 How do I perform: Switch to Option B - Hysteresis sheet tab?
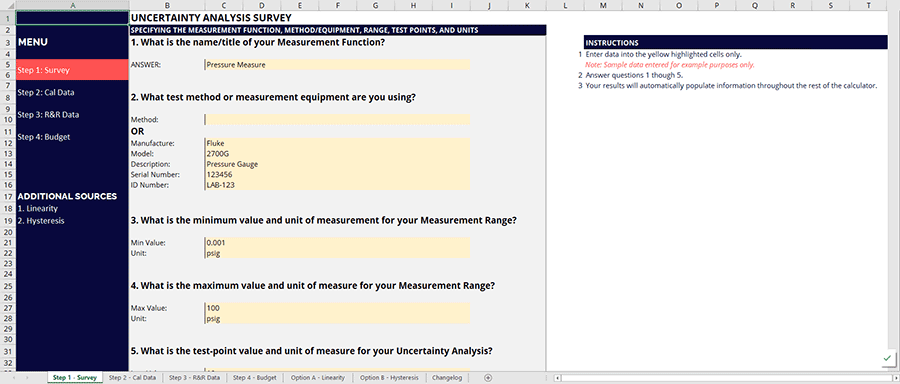point(389,378)
